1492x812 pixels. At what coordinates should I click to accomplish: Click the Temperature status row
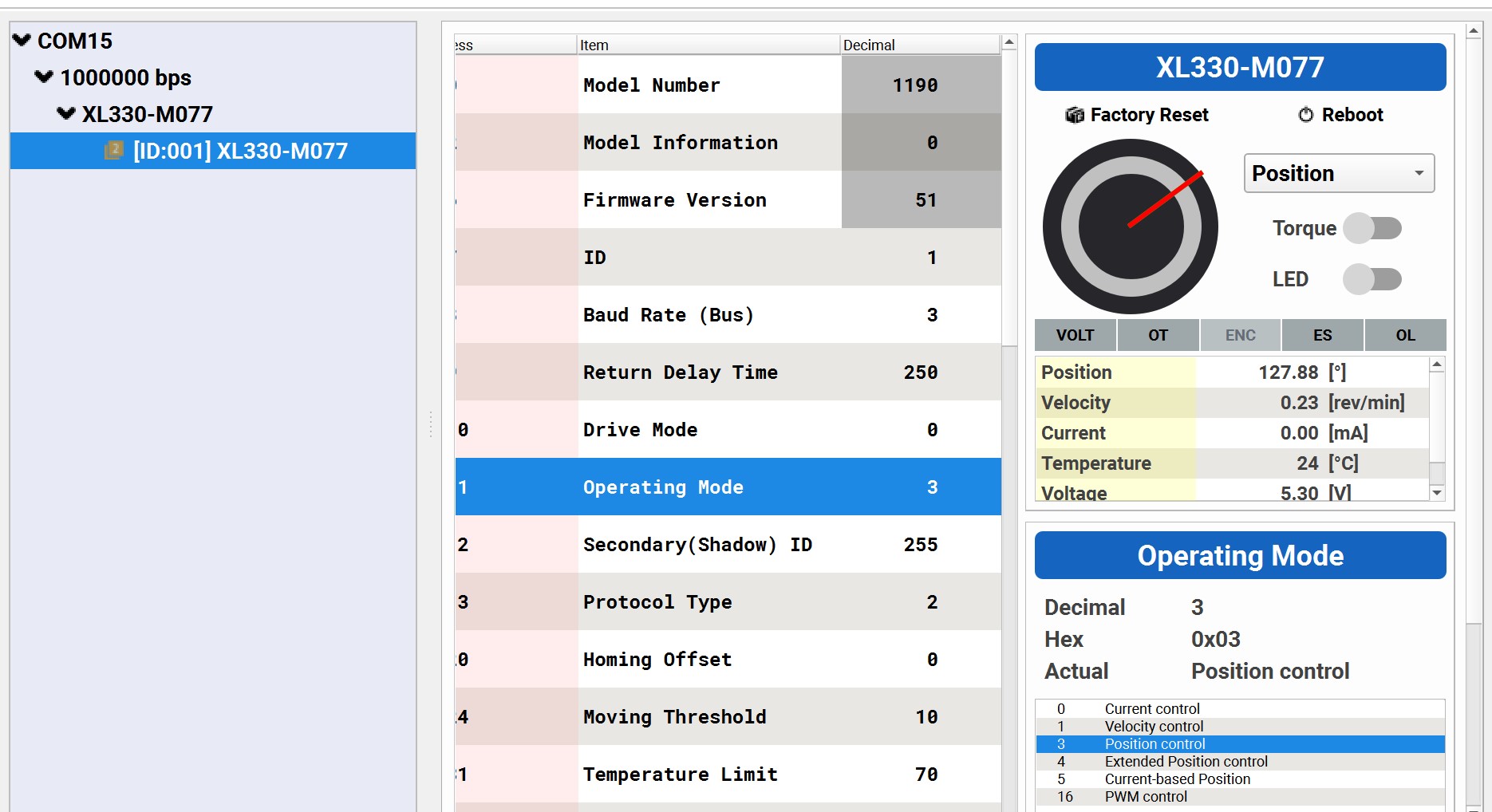(1232, 463)
